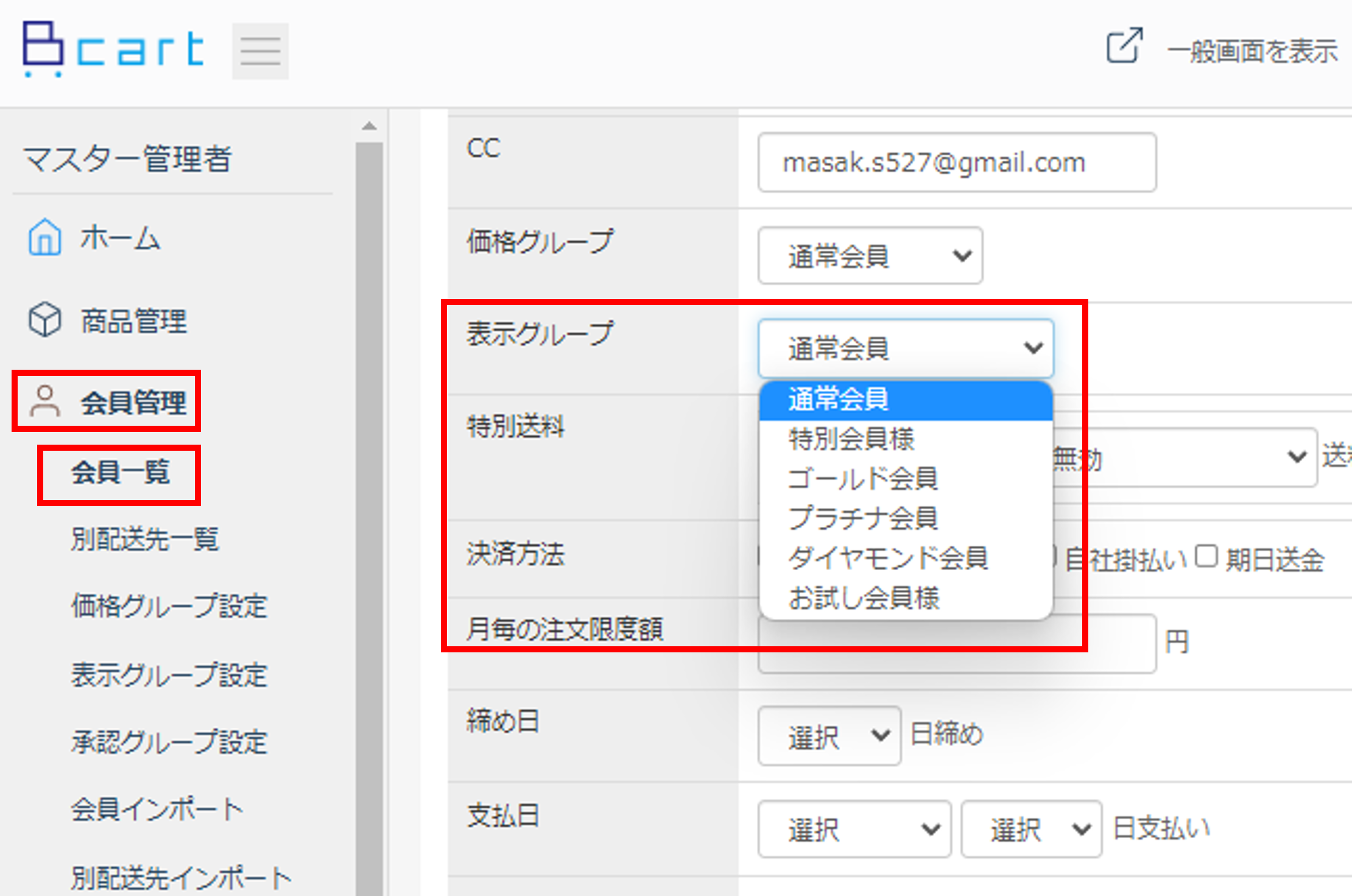Image resolution: width=1352 pixels, height=896 pixels.
Task: Click the box icon next to 商品管理
Action: click(44, 319)
